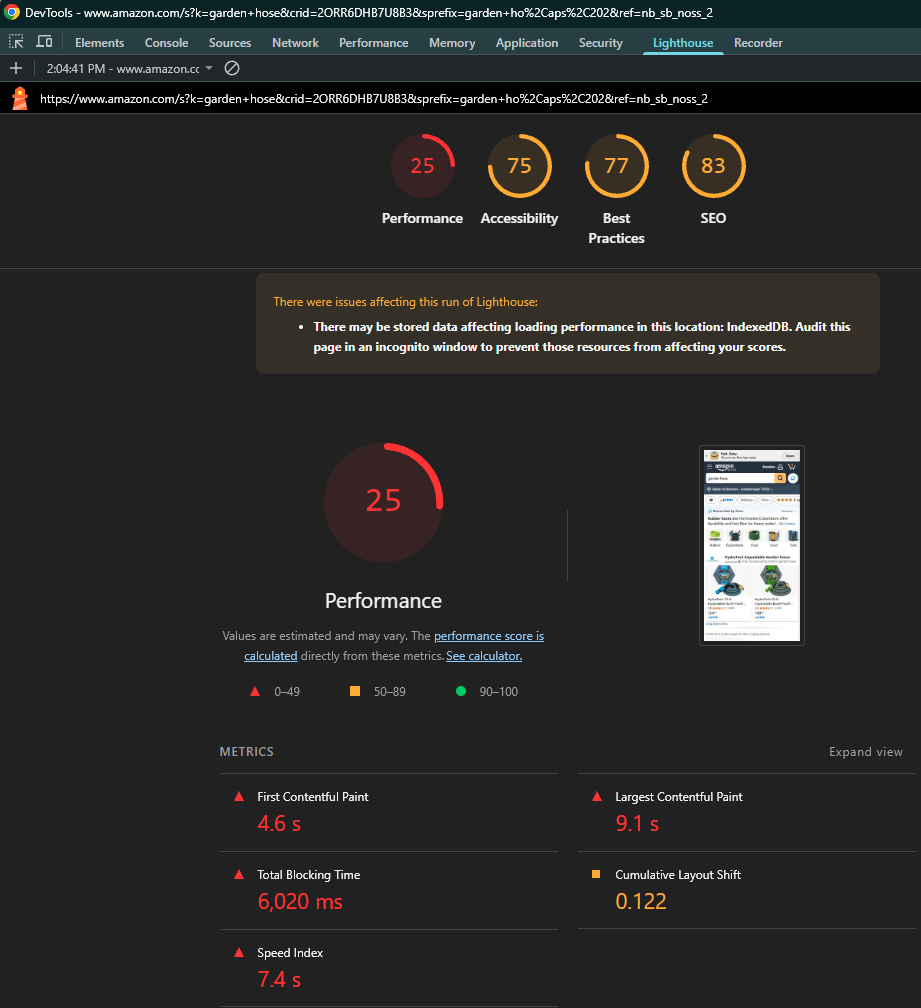This screenshot has height=1008, width=921.
Task: Click the IndexedDB warning message text
Action: coord(582,337)
